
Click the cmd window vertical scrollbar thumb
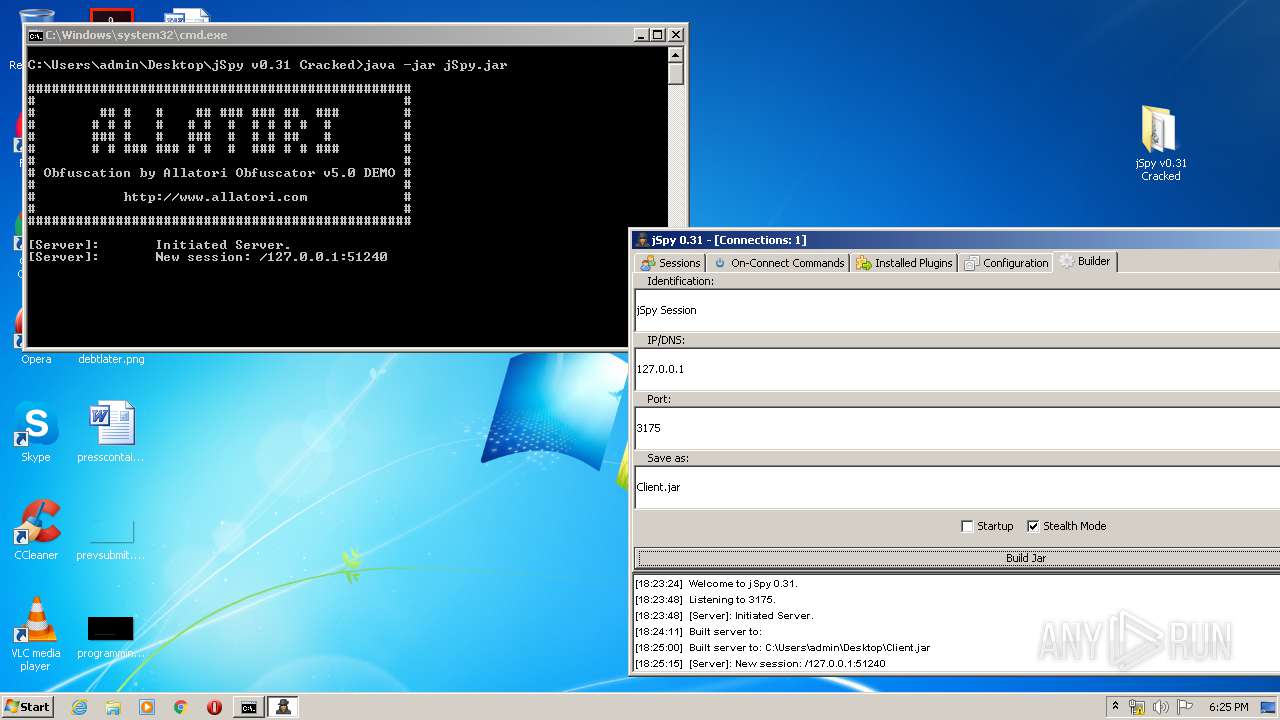coord(676,74)
